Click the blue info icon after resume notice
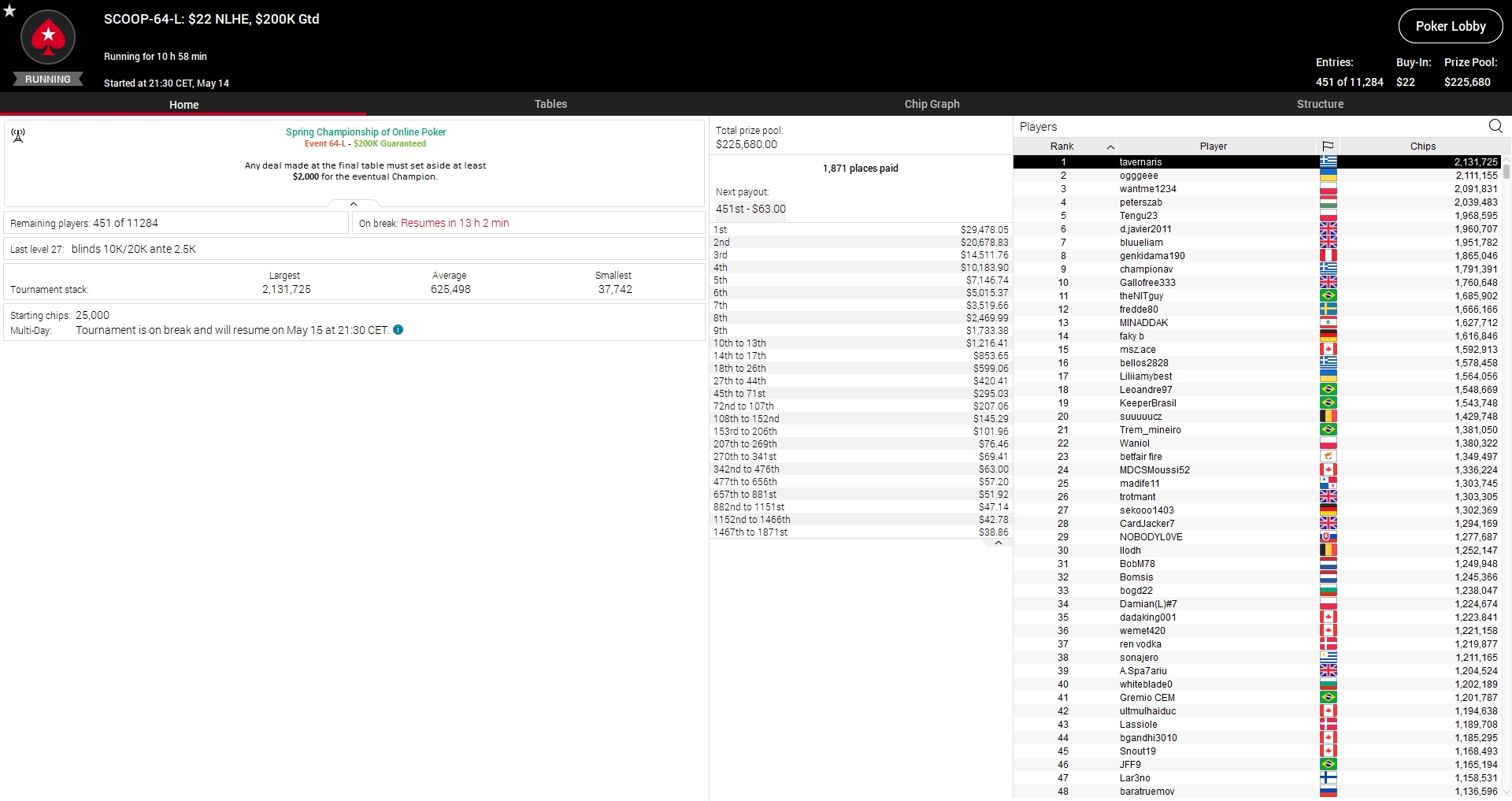This screenshot has width=1512, height=801. click(398, 330)
